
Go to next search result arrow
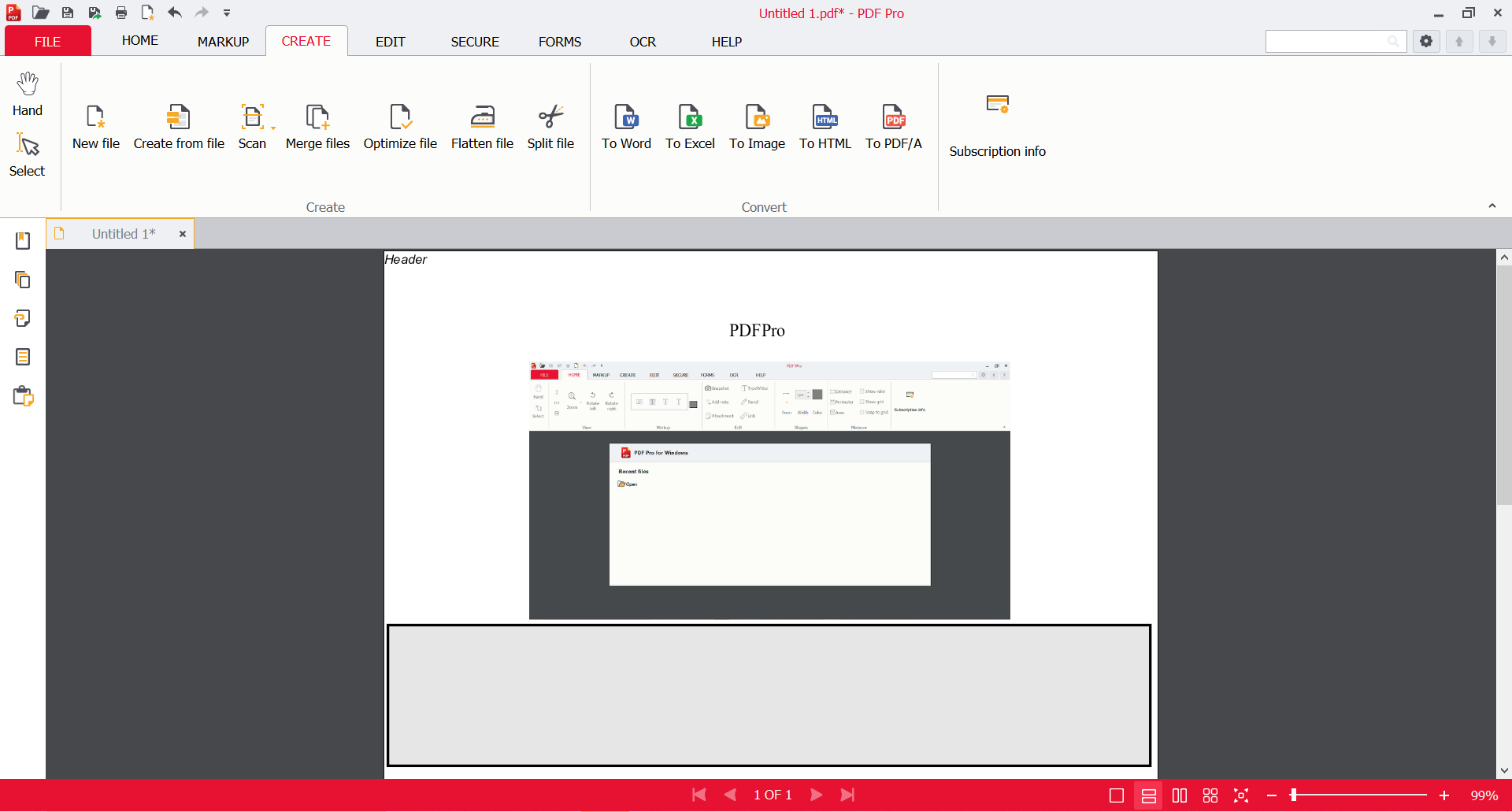pos(1492,41)
